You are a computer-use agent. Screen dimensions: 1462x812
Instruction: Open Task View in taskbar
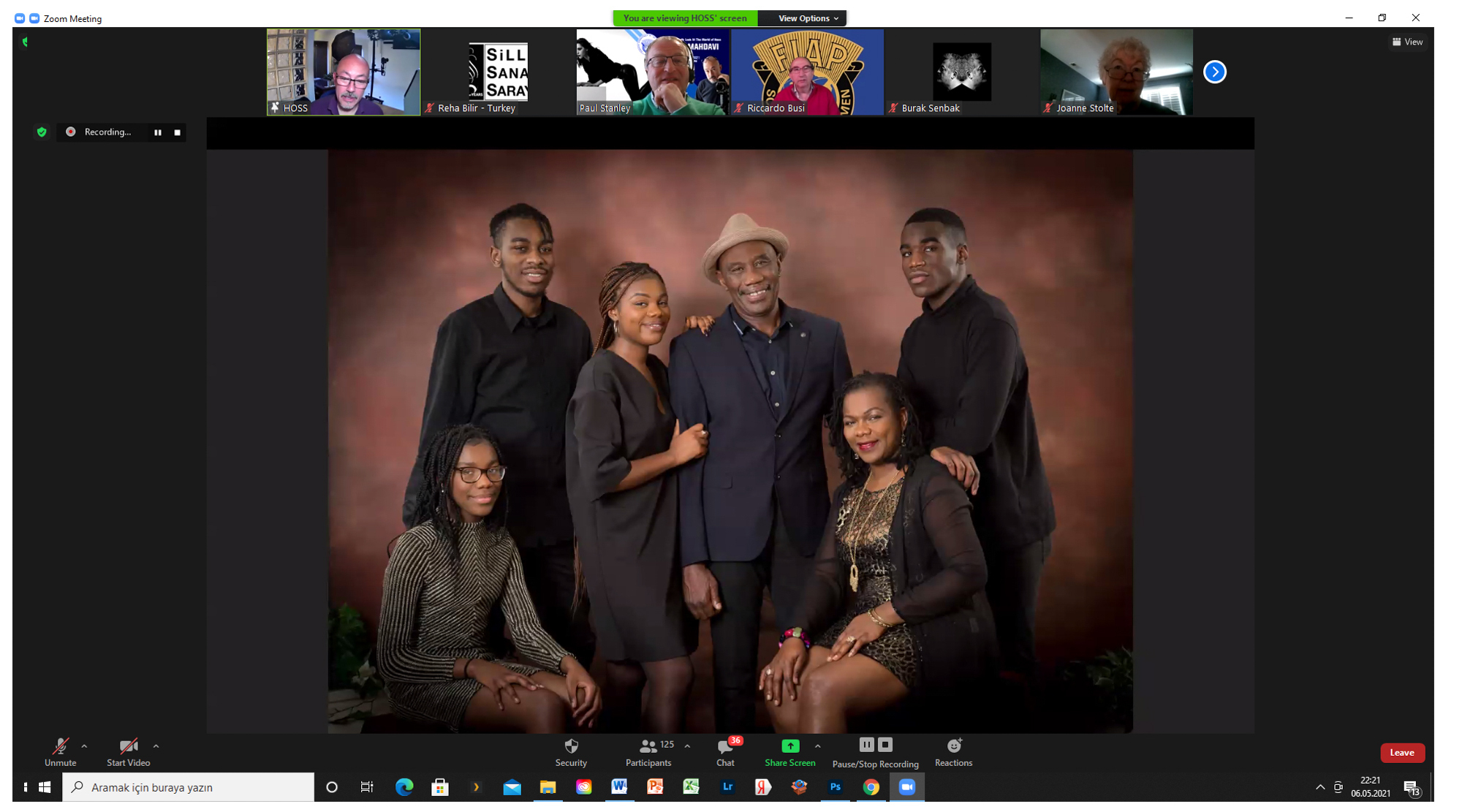[x=367, y=787]
